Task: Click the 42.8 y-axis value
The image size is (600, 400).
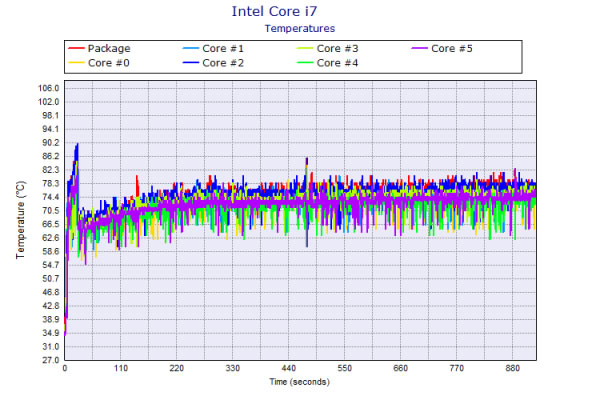Action: point(51,306)
